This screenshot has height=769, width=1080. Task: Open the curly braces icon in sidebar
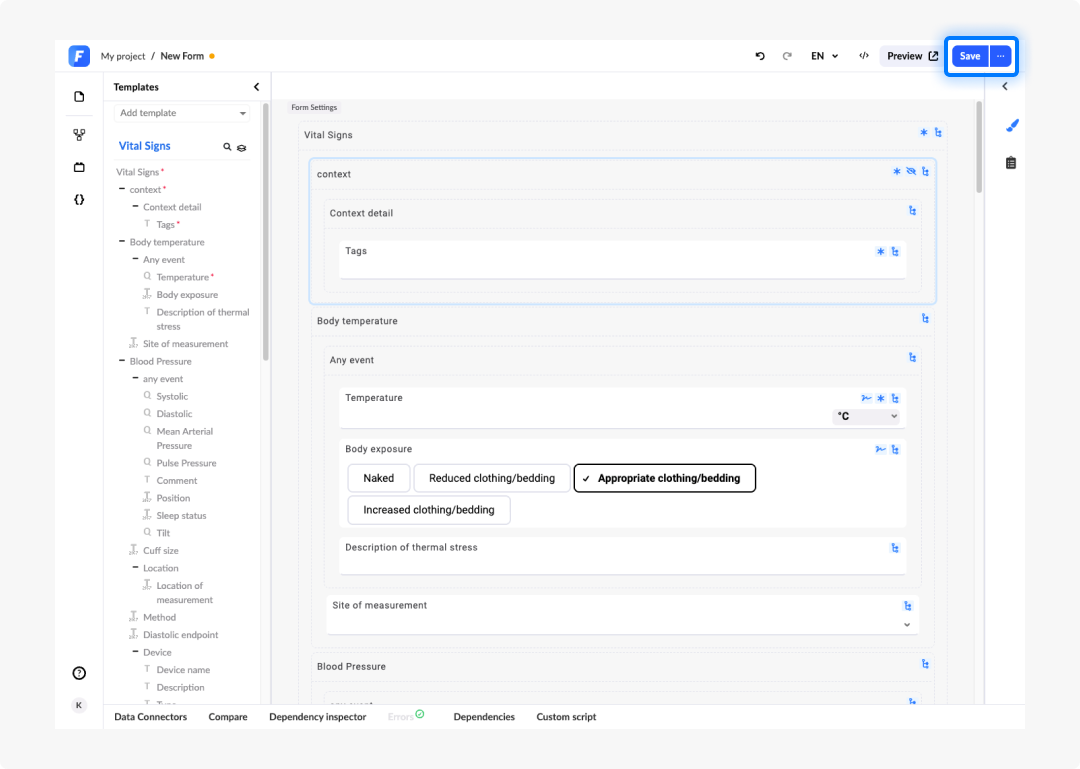[x=79, y=200]
